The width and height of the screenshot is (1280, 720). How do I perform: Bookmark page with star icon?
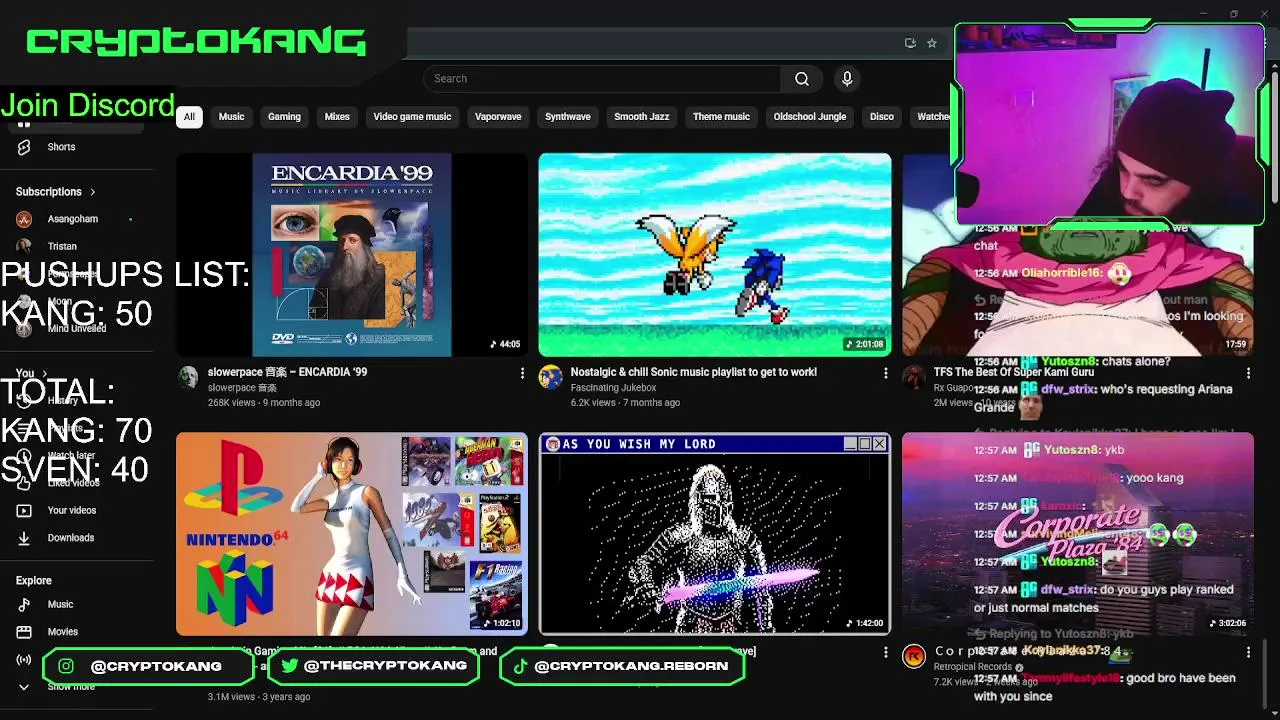tap(932, 43)
